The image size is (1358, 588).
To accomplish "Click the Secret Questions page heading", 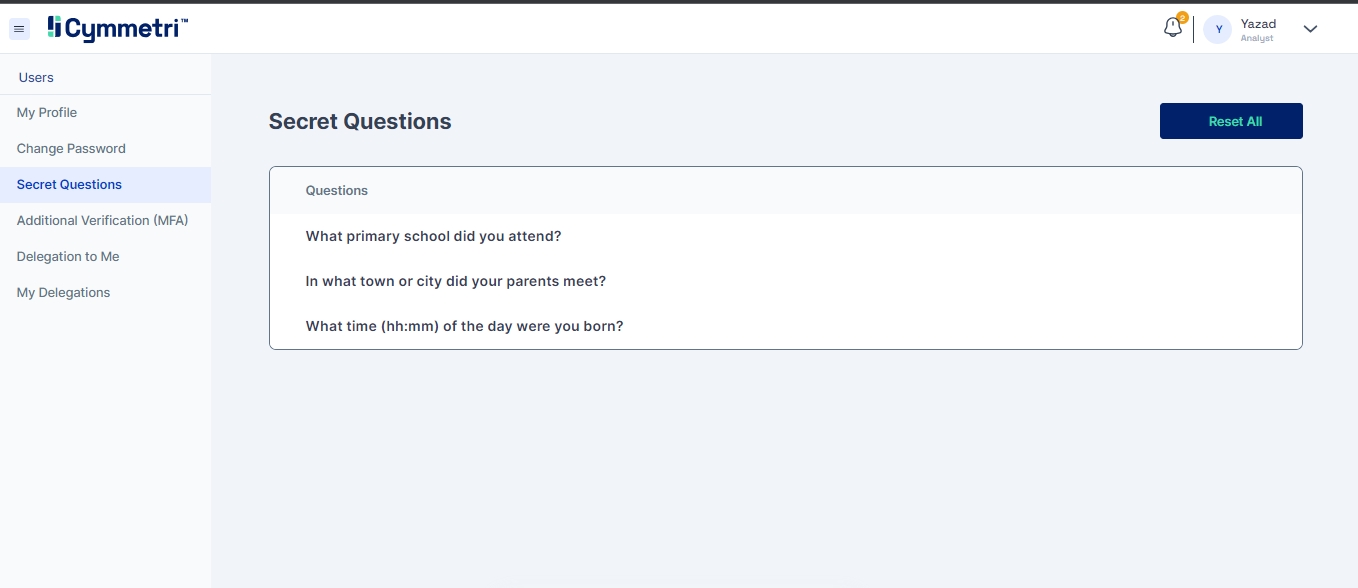I will point(360,122).
